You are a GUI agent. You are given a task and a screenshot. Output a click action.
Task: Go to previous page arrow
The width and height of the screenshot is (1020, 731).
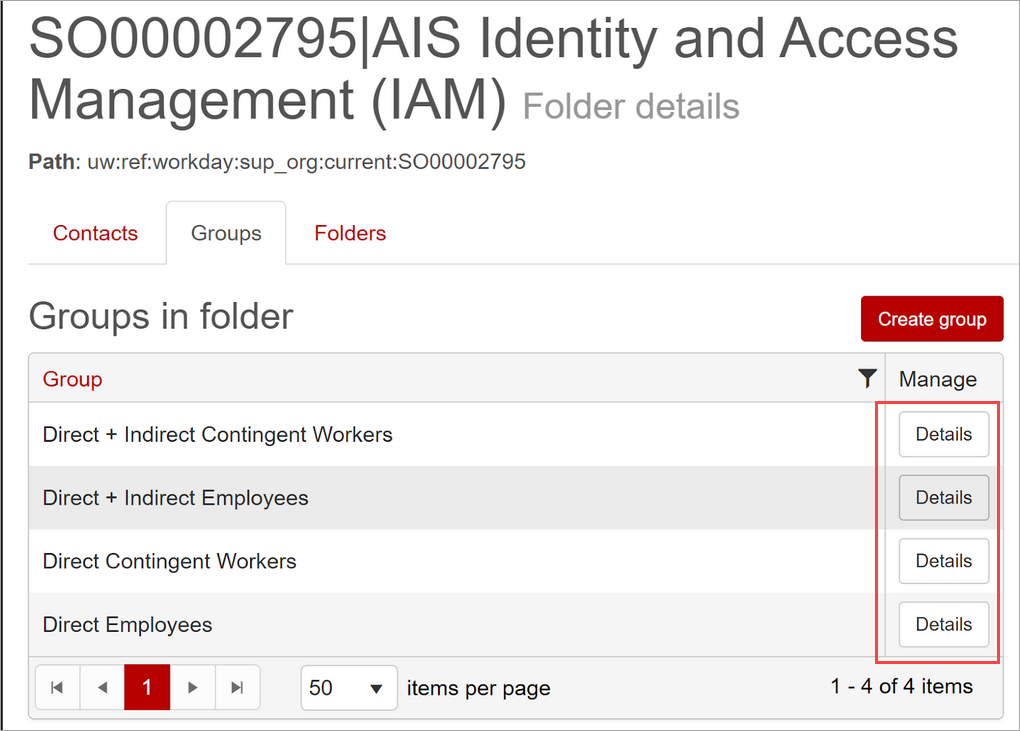pos(102,687)
